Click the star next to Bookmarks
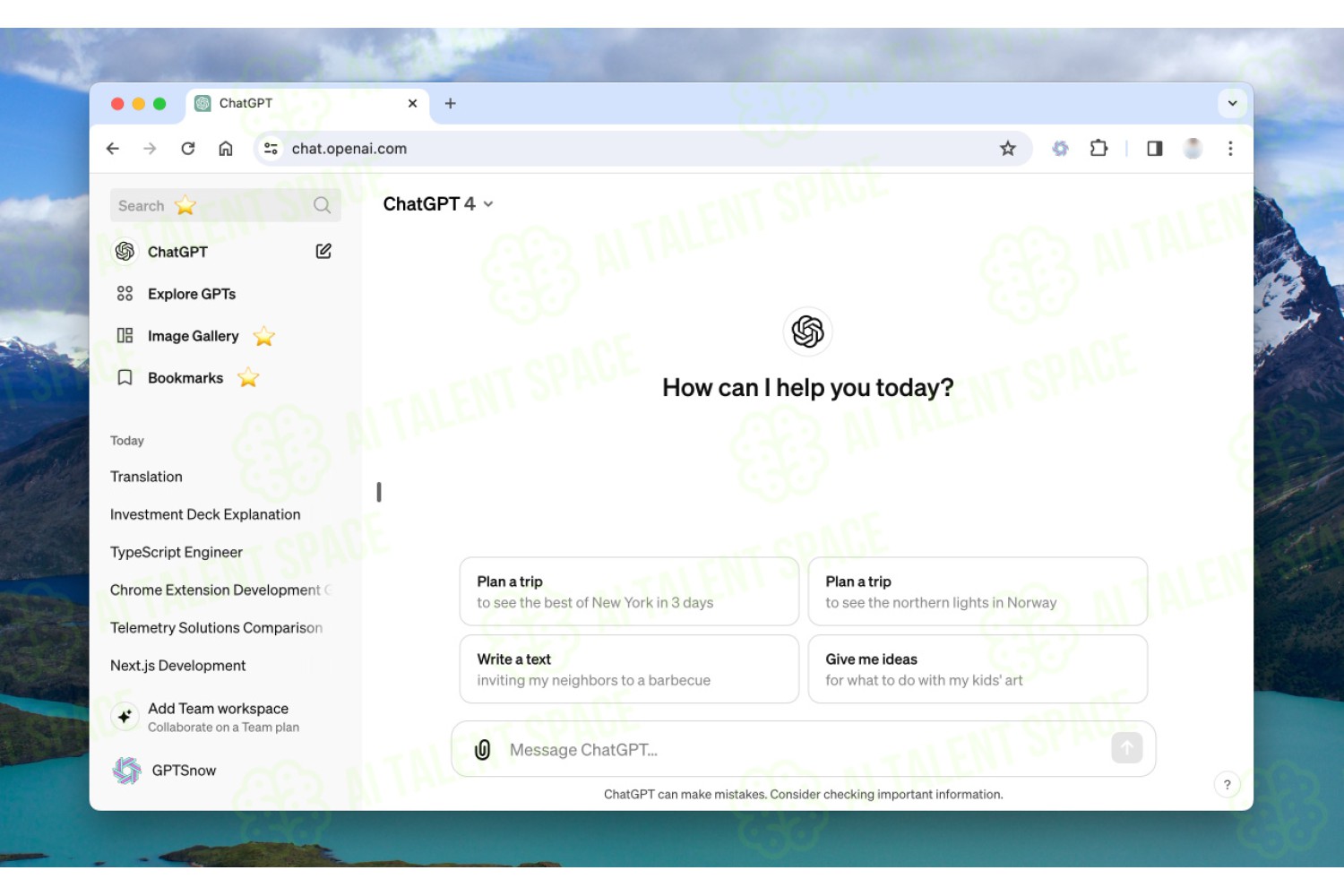This screenshot has width=1344, height=896. pos(248,378)
